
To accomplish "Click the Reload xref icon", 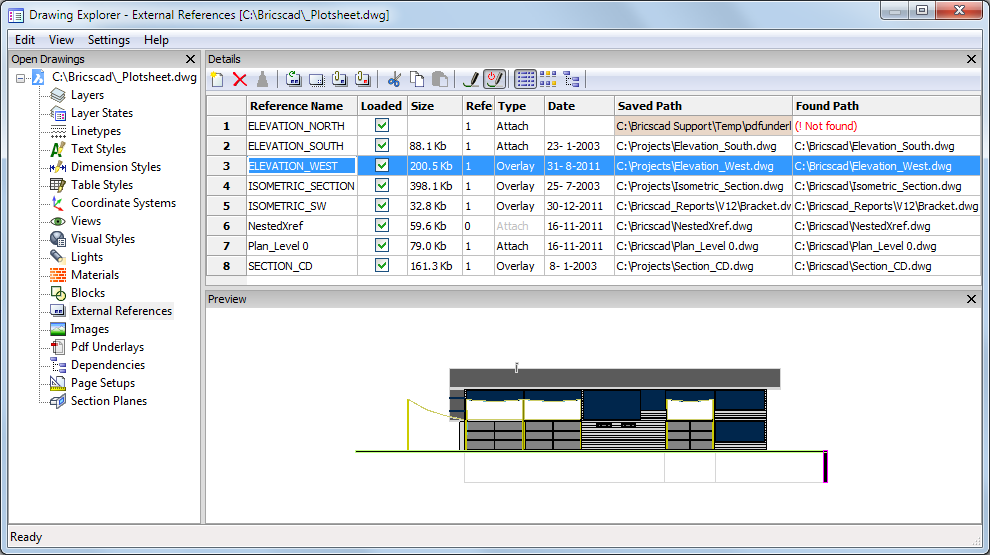I will (x=294, y=80).
